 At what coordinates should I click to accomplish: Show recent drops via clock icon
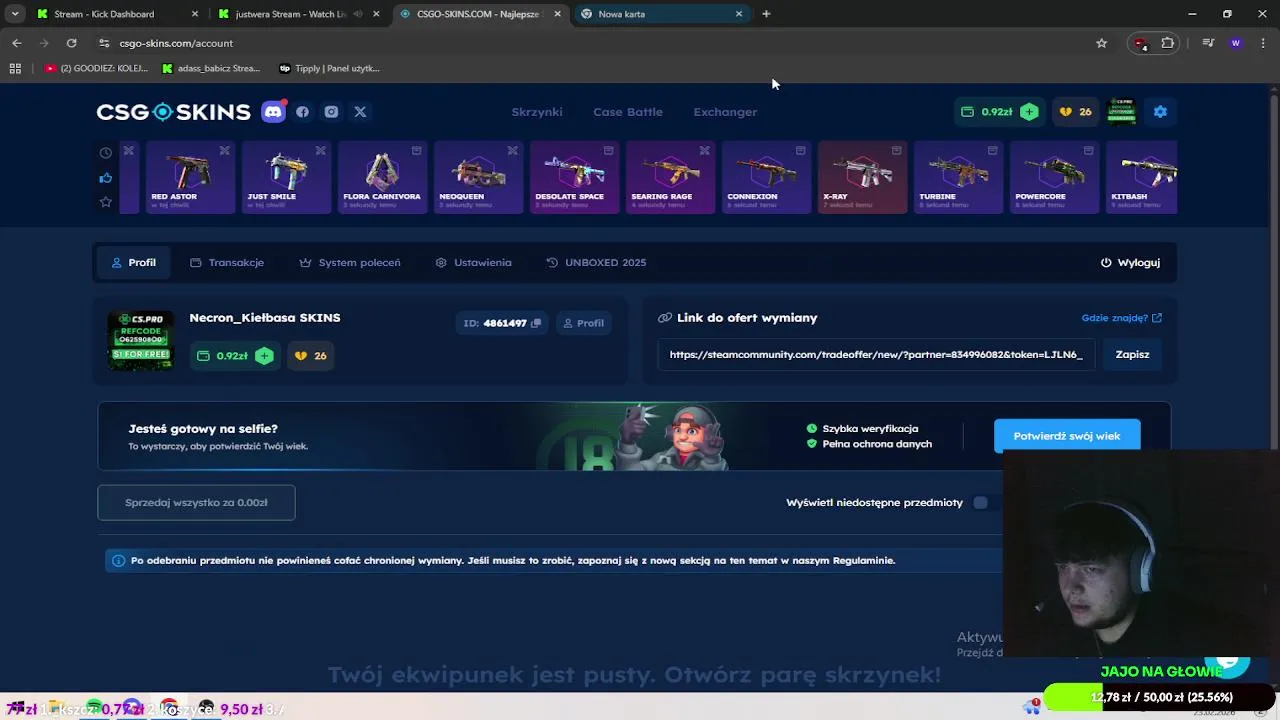[x=105, y=153]
